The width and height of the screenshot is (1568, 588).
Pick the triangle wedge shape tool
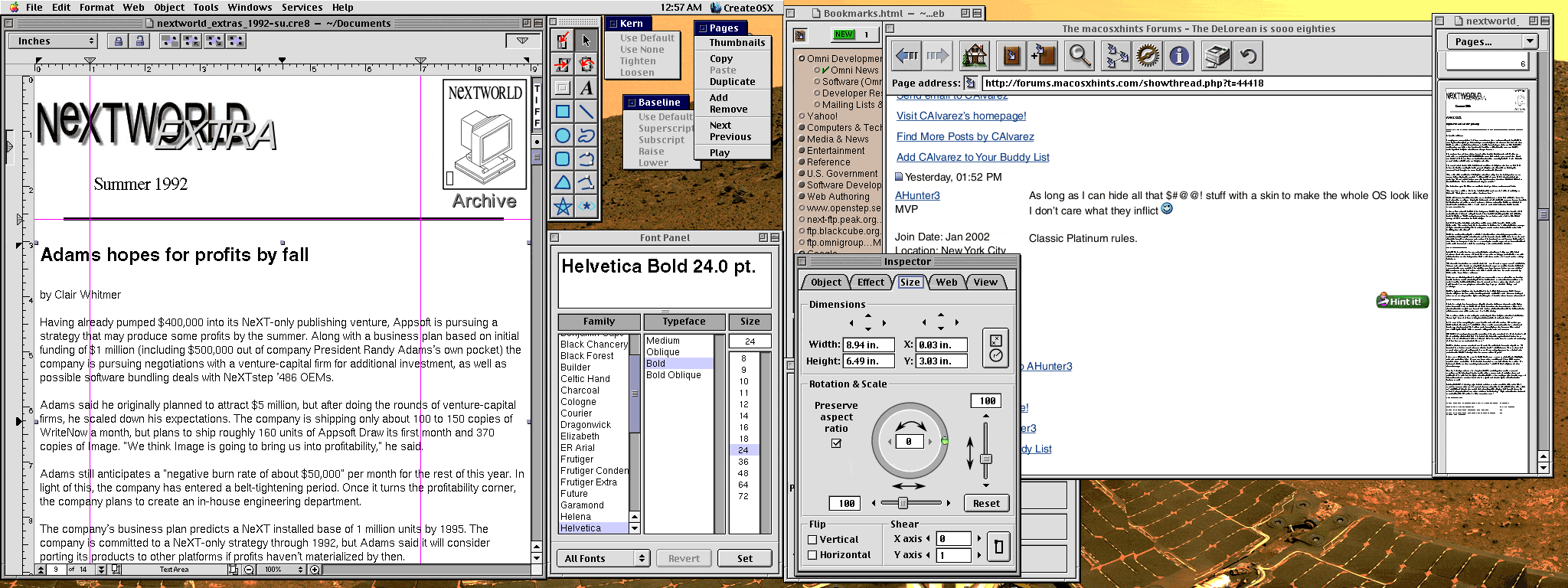click(563, 183)
